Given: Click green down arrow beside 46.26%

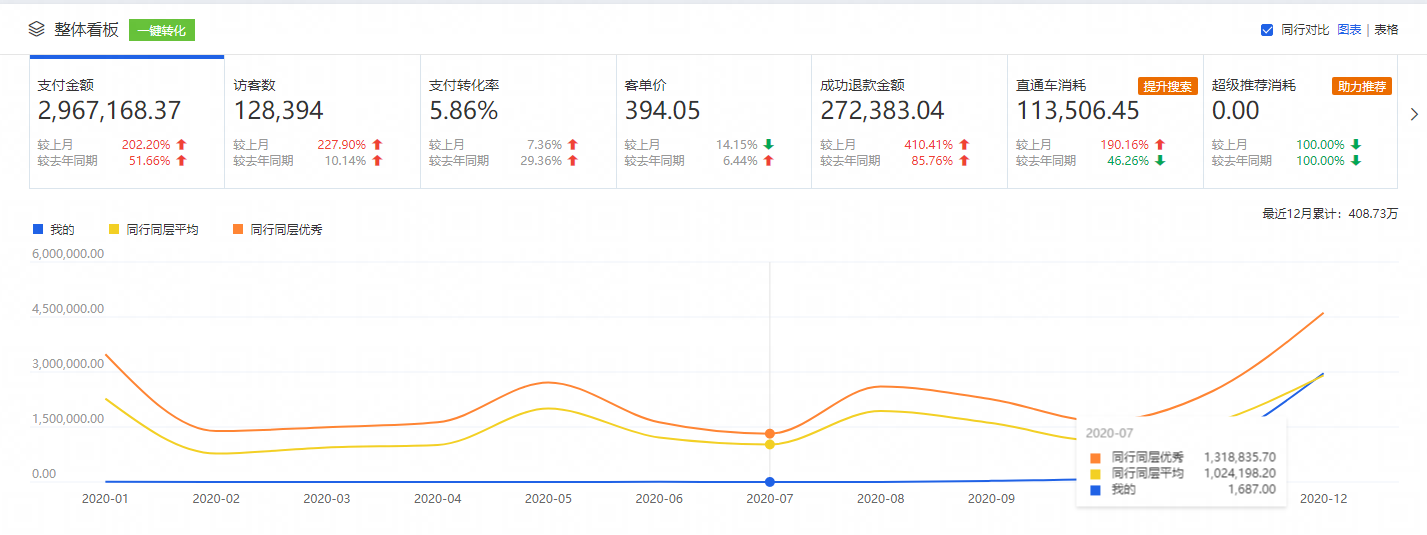Looking at the screenshot, I should pos(1160,160).
